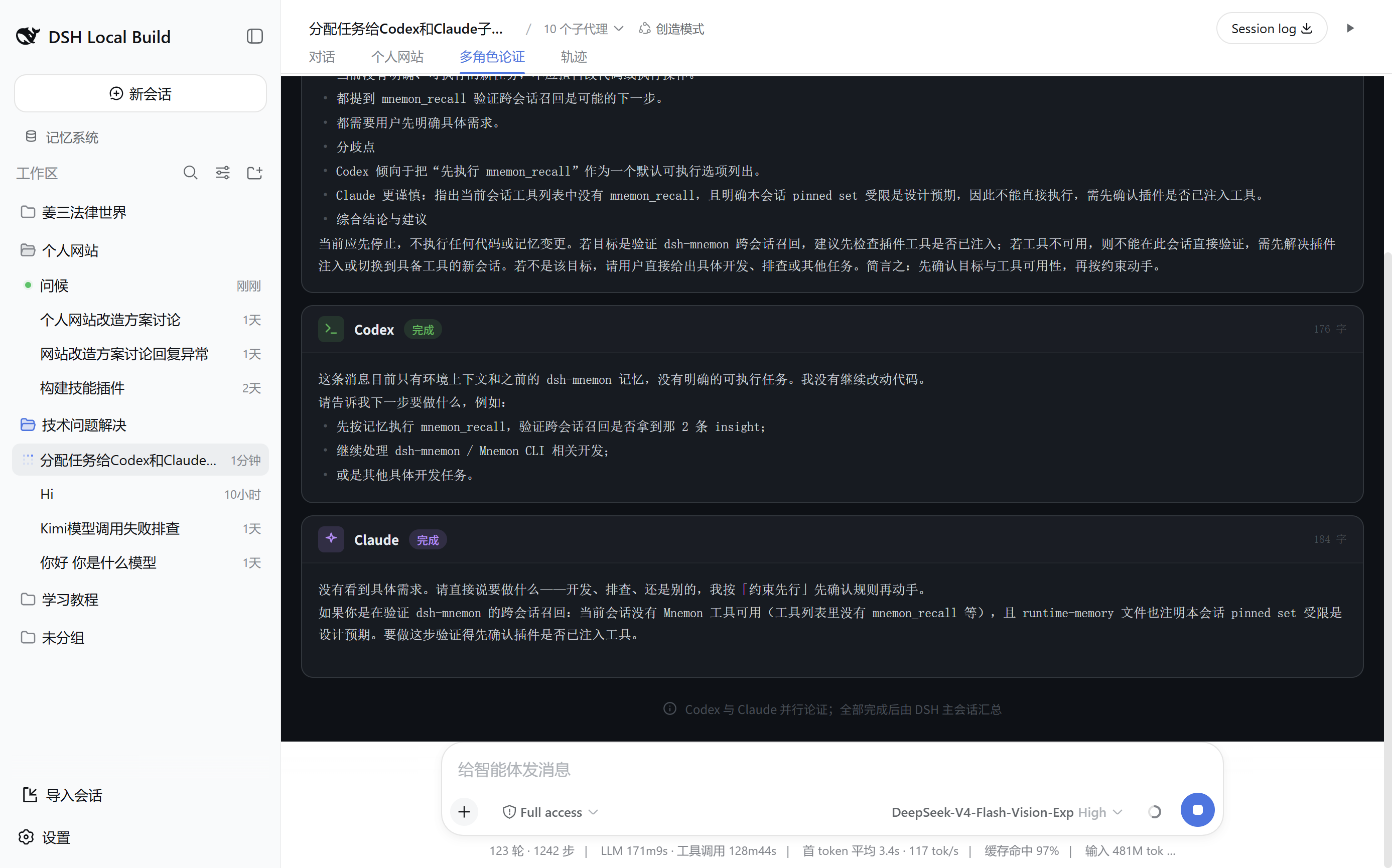The width and height of the screenshot is (1392, 868).
Task: Click the Codex terminal icon
Action: 331,329
